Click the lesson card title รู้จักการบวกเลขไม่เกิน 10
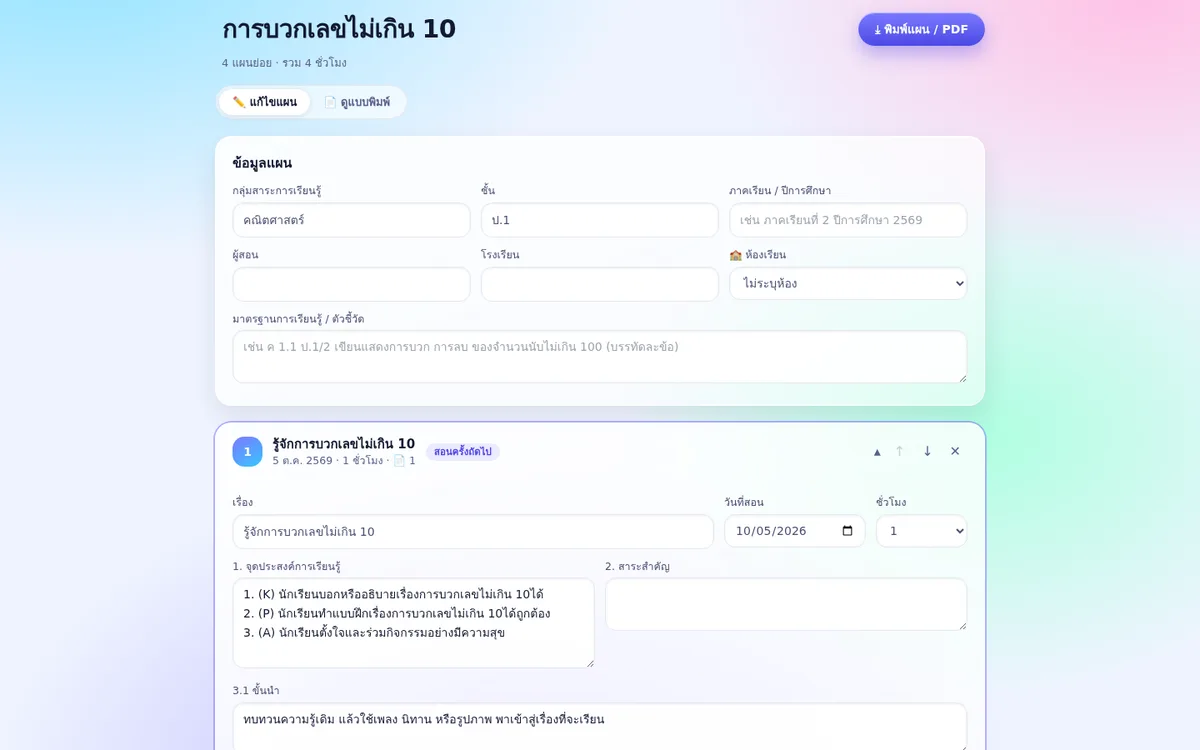This screenshot has width=1200, height=750. (343, 443)
